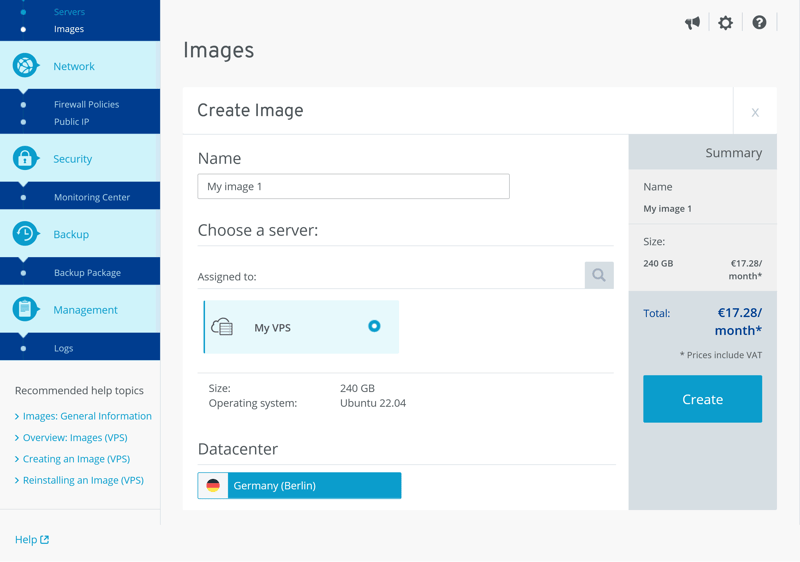Image resolution: width=800 pixels, height=562 pixels.
Task: Choose Germany (Berlin) datacenter
Action: [299, 486]
